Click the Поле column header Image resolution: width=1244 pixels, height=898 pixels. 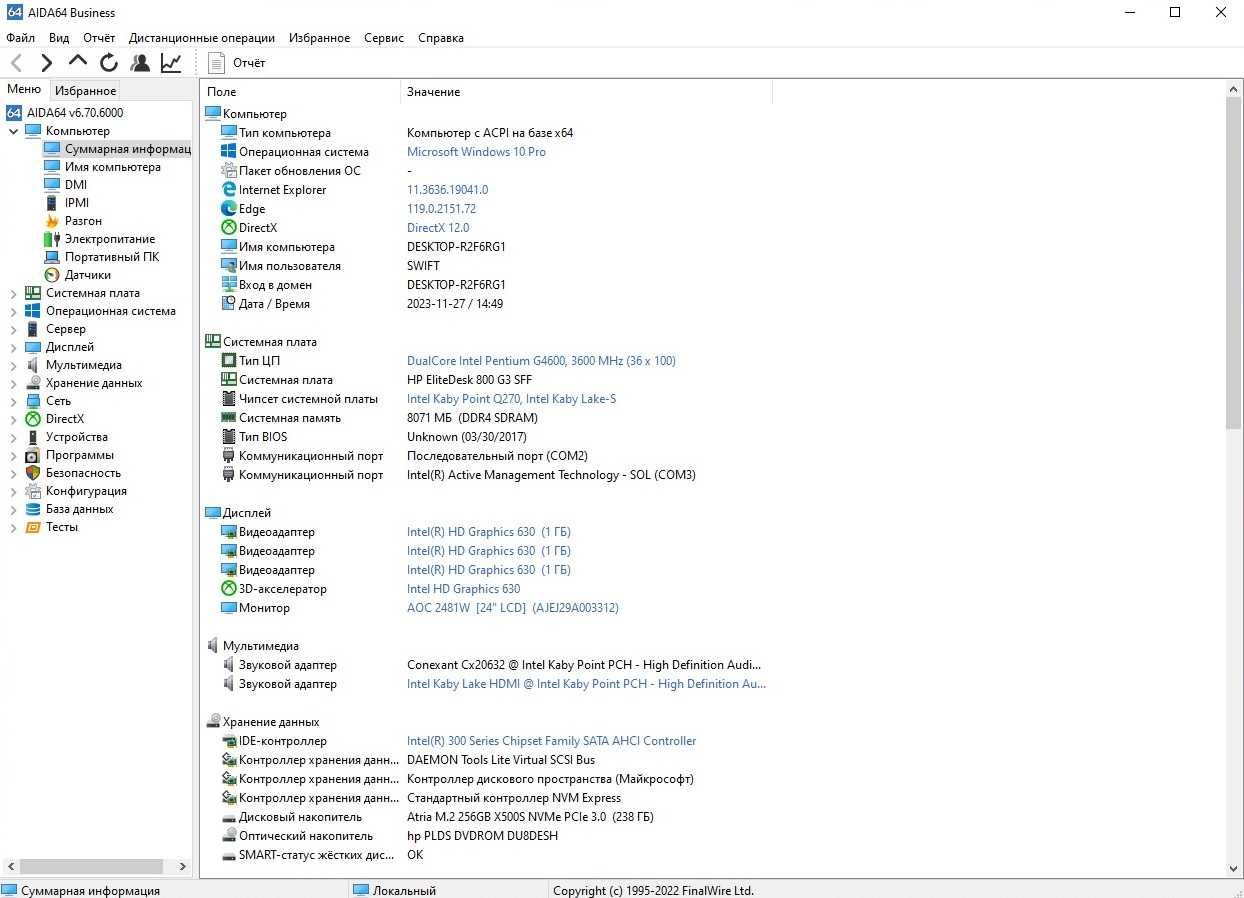click(x=300, y=92)
